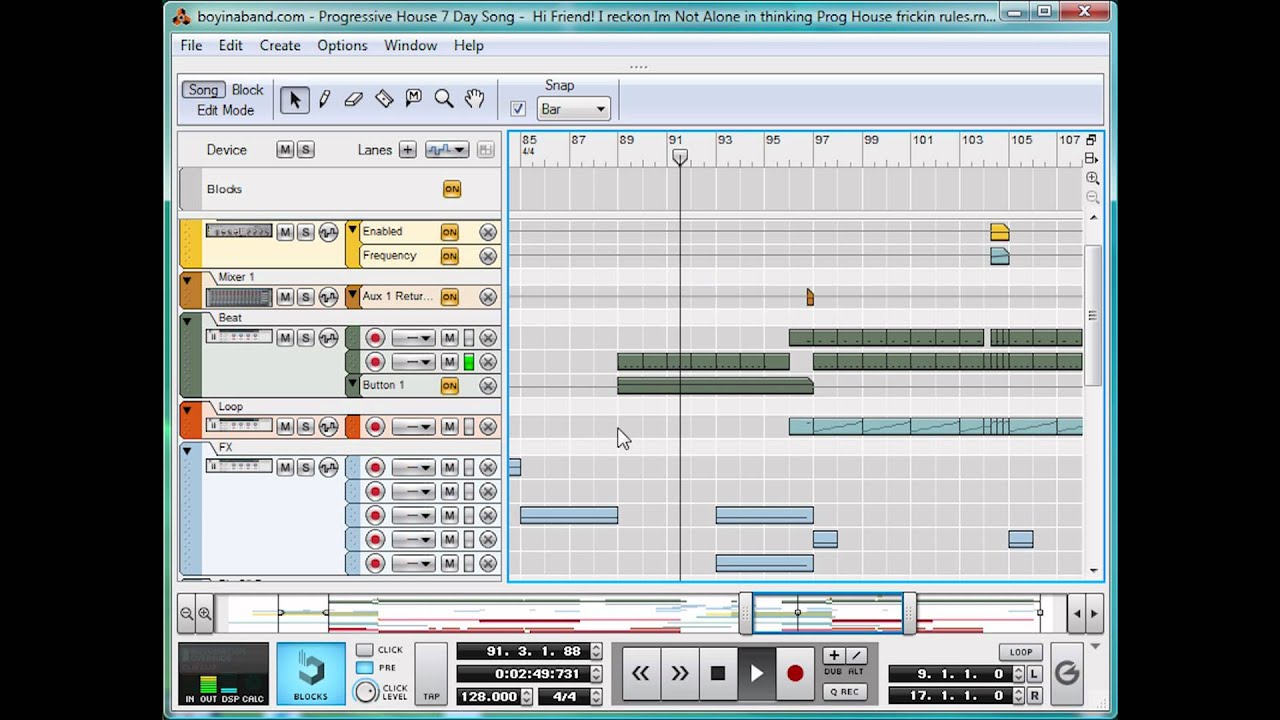
Task: Select the Eraser tool
Action: pos(354,99)
